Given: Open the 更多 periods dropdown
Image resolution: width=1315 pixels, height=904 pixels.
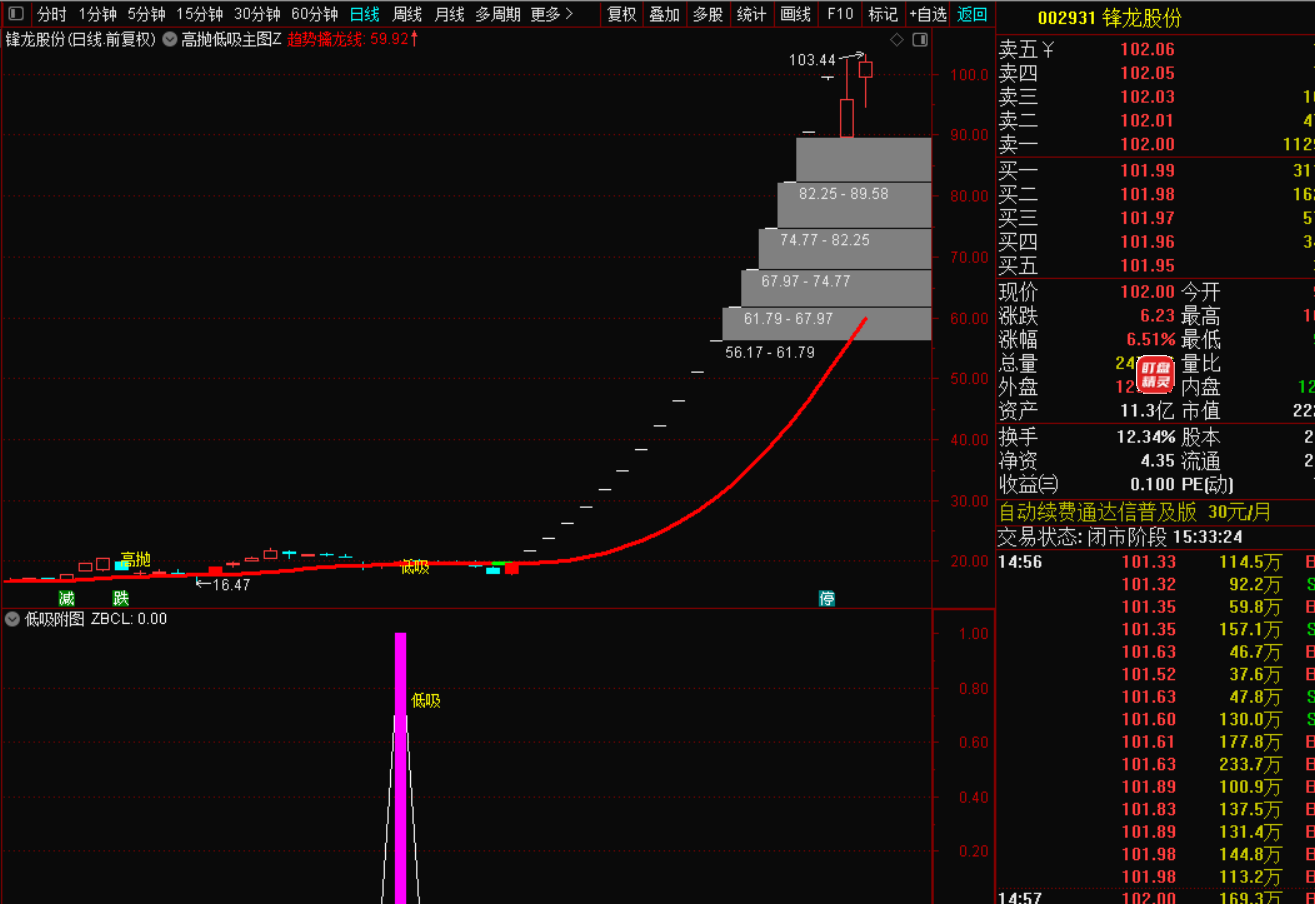Looking at the screenshot, I should [552, 14].
